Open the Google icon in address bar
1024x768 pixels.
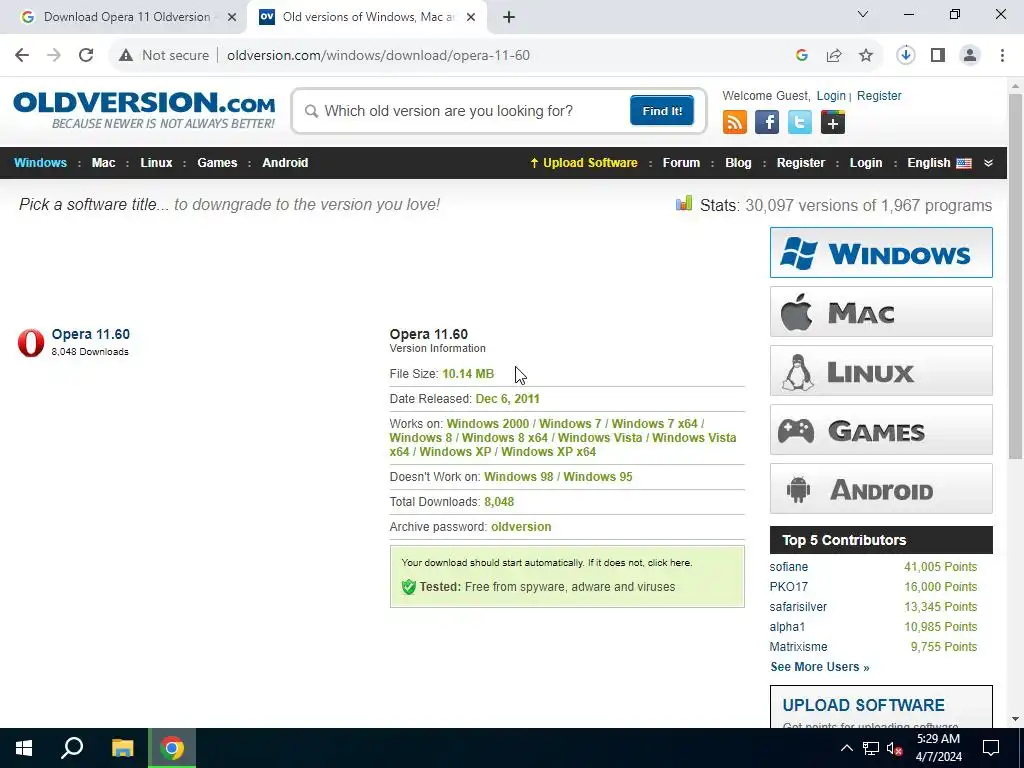click(802, 56)
